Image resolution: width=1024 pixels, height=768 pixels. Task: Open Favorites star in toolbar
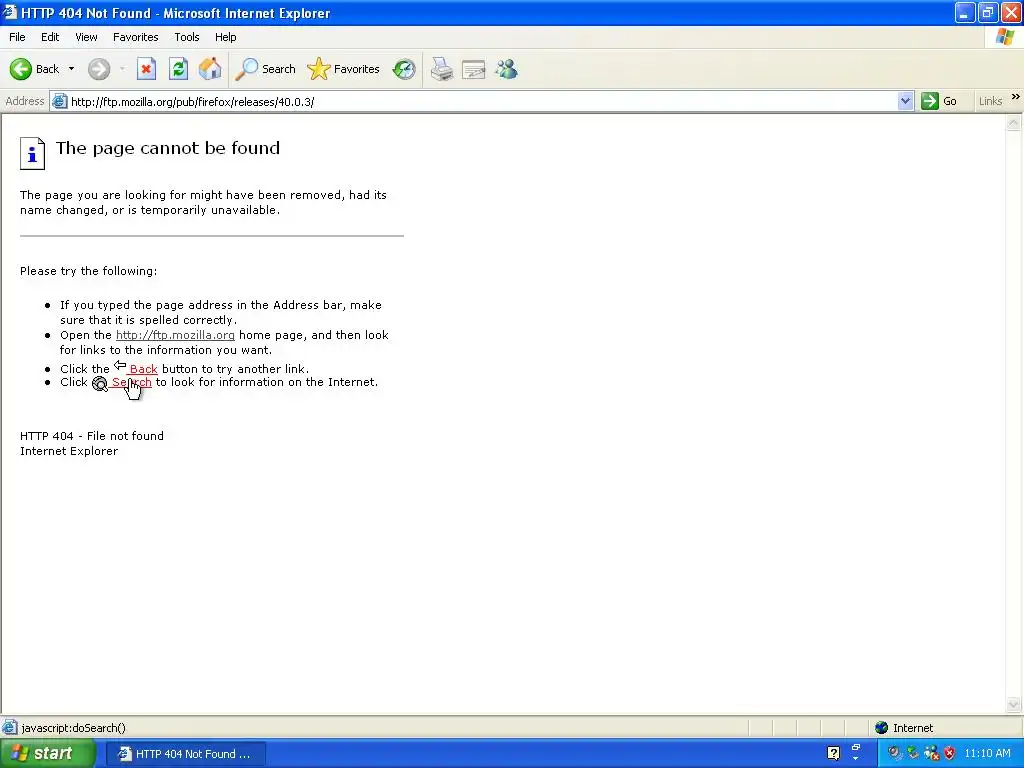tap(344, 69)
